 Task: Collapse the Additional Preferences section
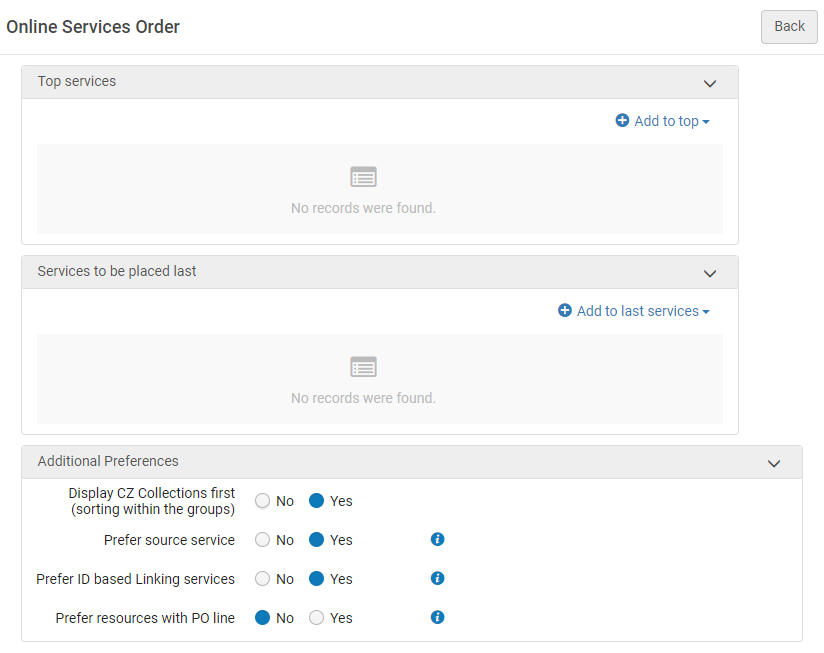[773, 463]
